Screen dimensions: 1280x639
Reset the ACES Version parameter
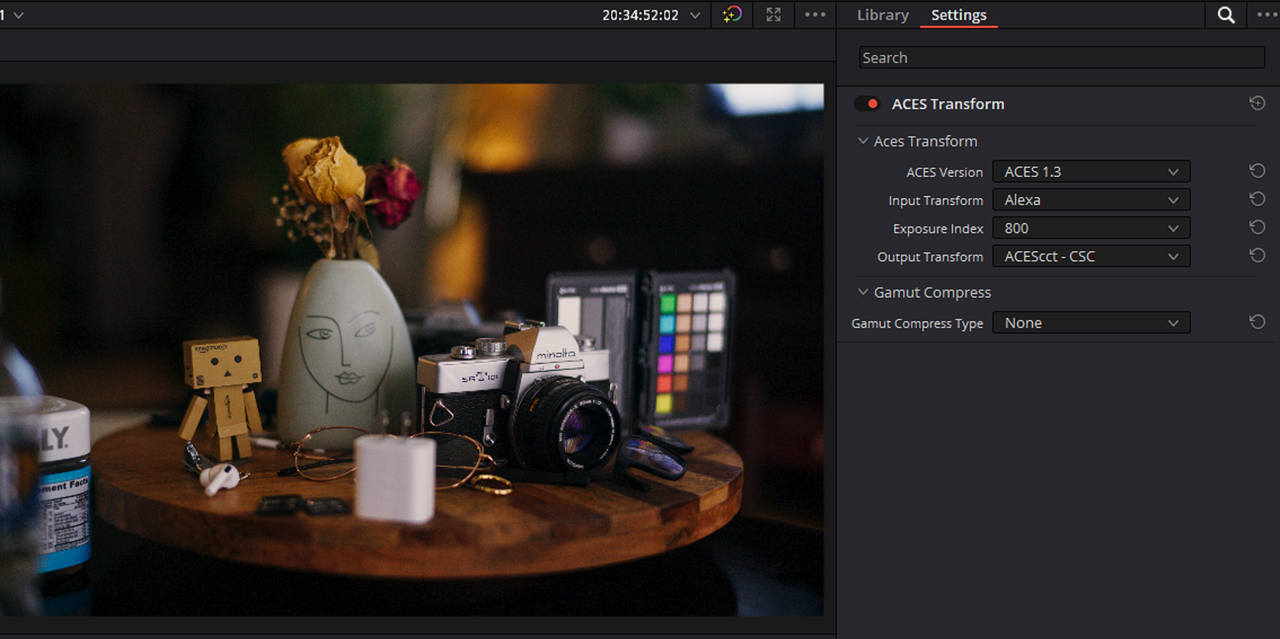tap(1257, 172)
